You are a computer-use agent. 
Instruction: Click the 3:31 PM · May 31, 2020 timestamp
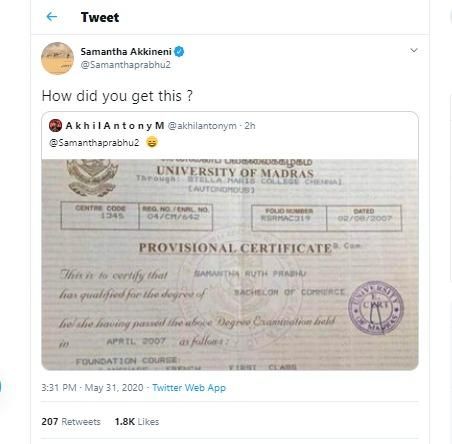[x=92, y=388]
